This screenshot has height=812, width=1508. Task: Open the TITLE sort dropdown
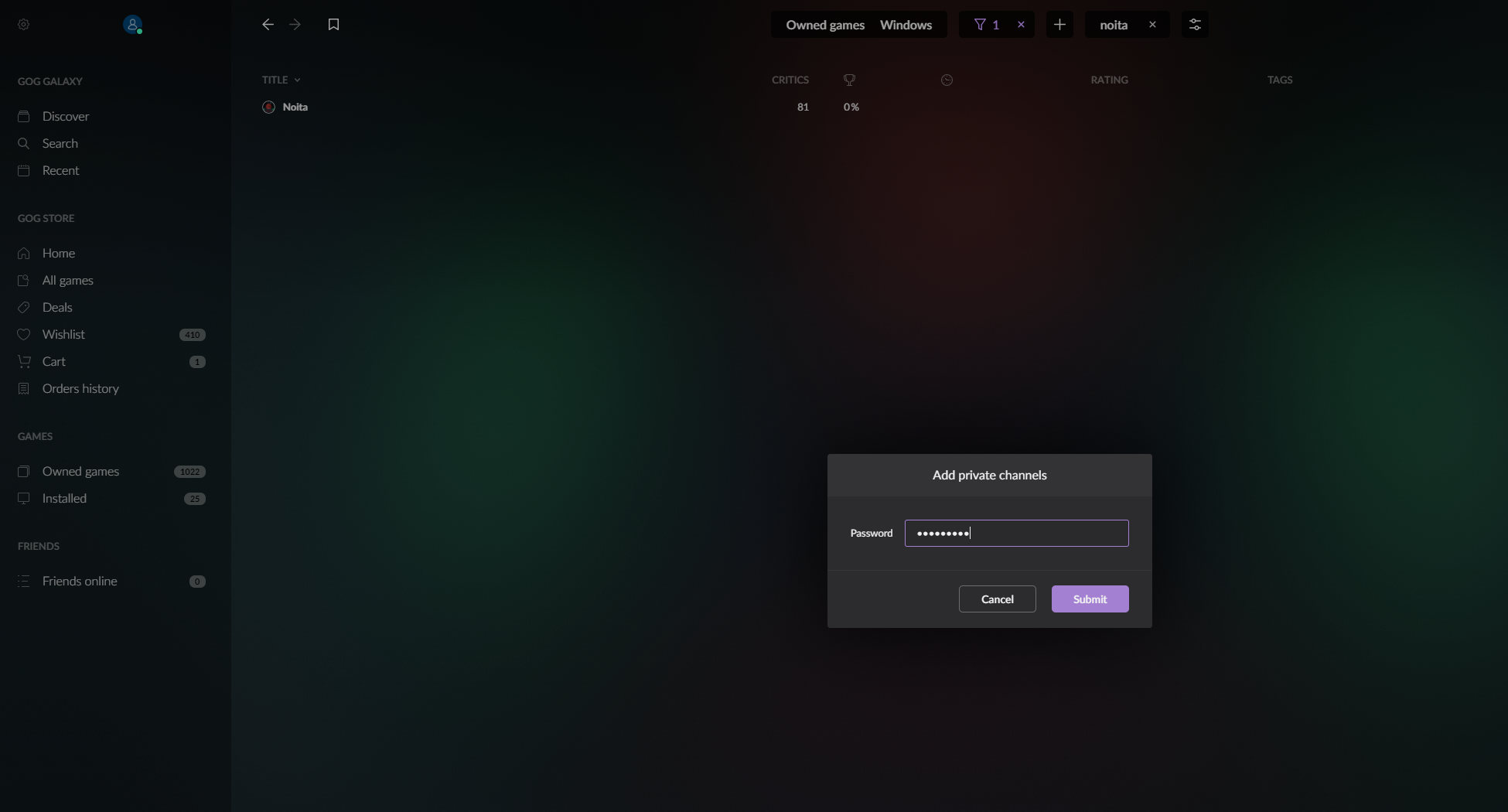(280, 80)
